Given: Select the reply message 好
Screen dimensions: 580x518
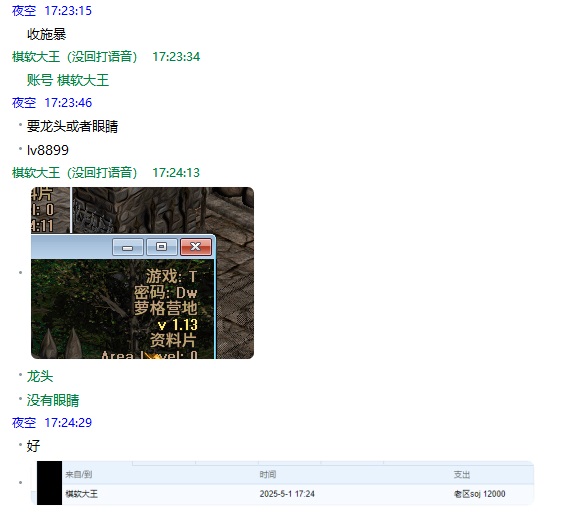Looking at the screenshot, I should (33, 446).
